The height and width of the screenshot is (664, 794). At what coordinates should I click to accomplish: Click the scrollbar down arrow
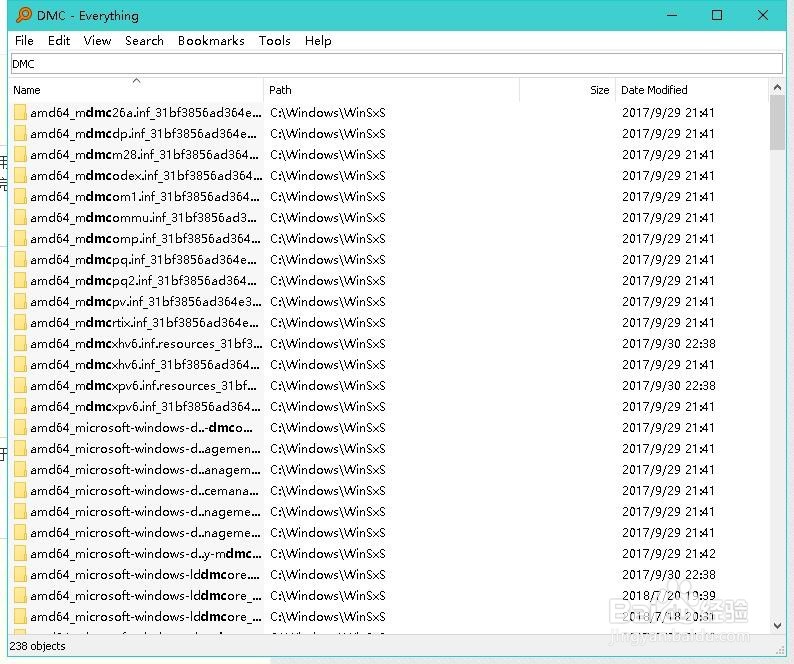777,626
